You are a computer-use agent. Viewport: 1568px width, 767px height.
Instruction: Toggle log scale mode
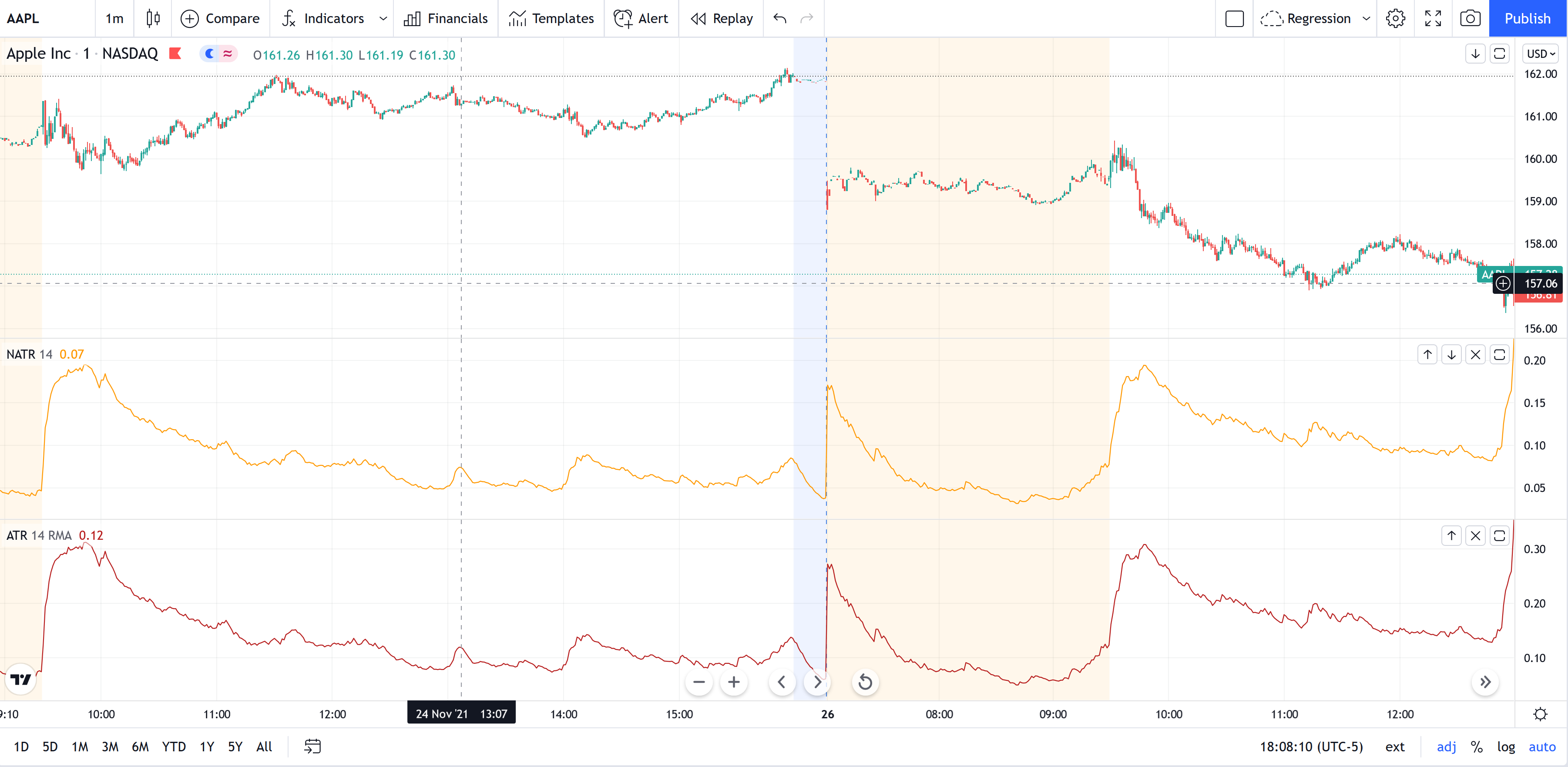pyautogui.click(x=1507, y=747)
